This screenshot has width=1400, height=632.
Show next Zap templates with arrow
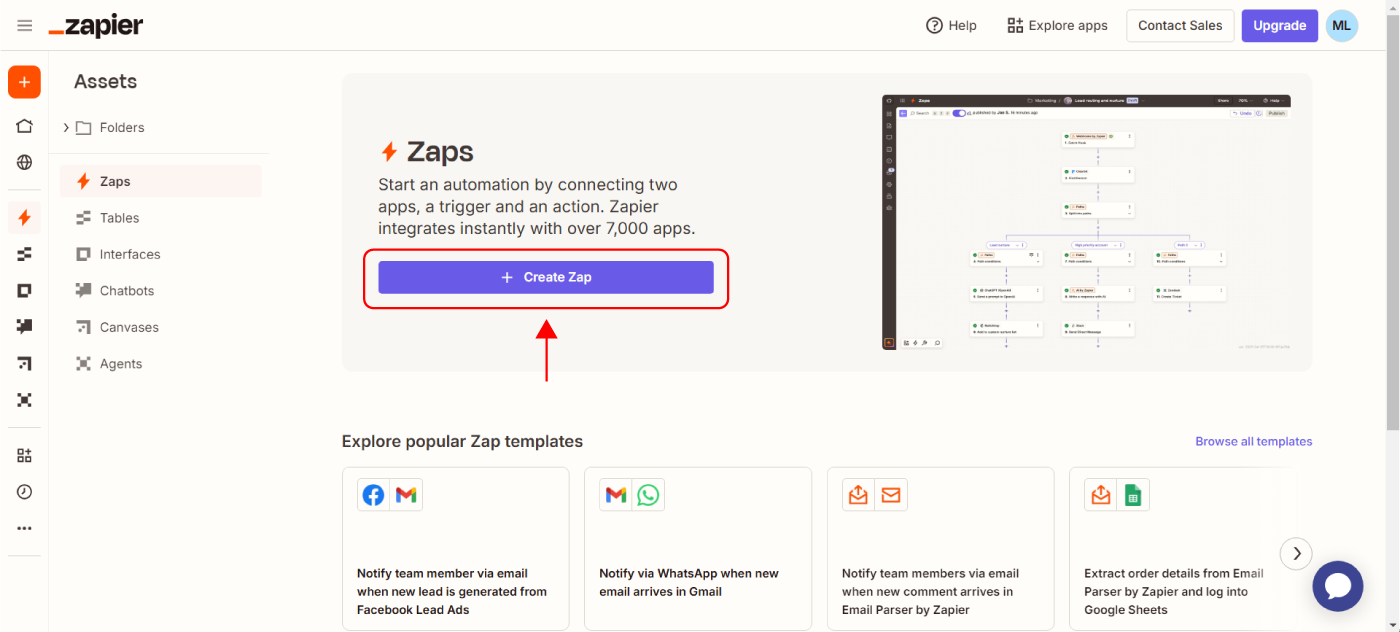[x=1295, y=553]
